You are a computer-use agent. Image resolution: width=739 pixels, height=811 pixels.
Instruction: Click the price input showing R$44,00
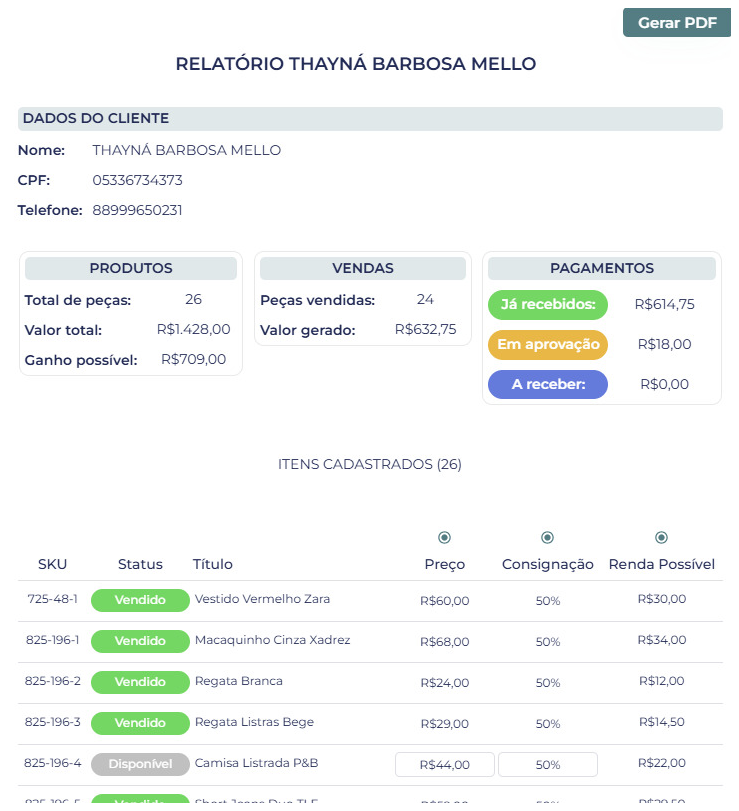click(445, 763)
